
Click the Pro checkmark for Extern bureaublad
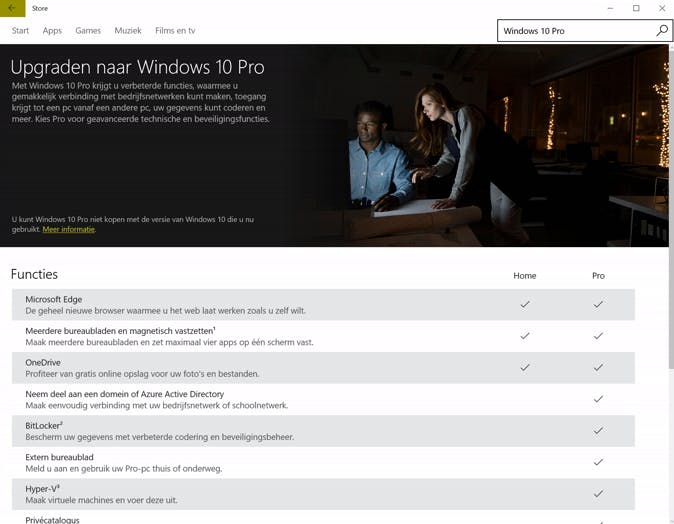tap(598, 462)
